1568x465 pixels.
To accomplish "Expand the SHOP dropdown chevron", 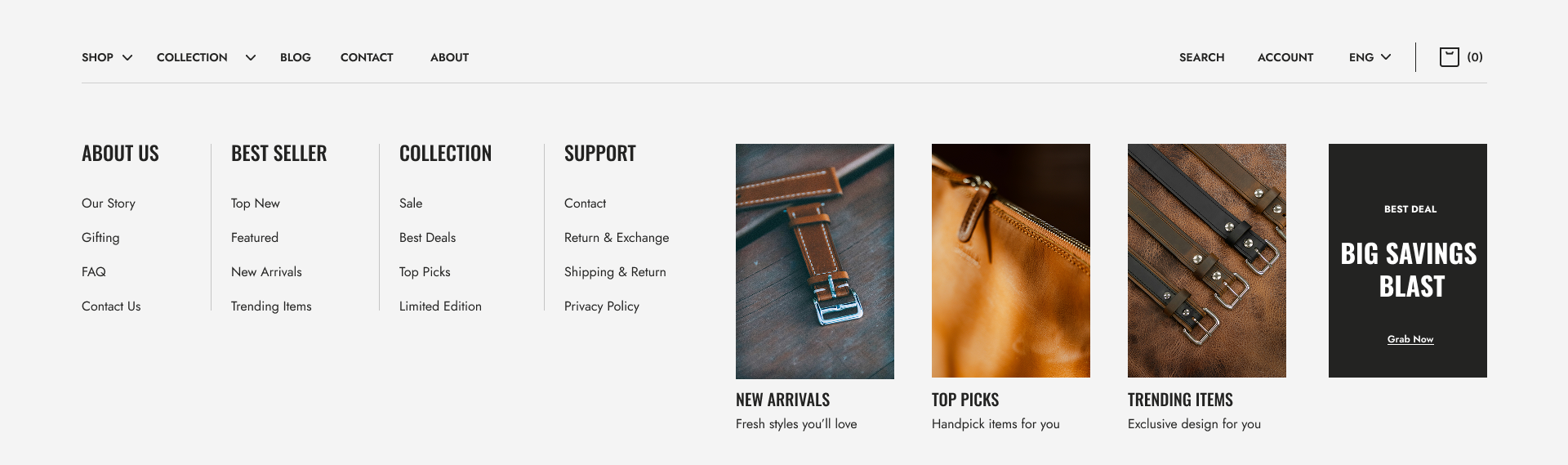I will point(127,57).
